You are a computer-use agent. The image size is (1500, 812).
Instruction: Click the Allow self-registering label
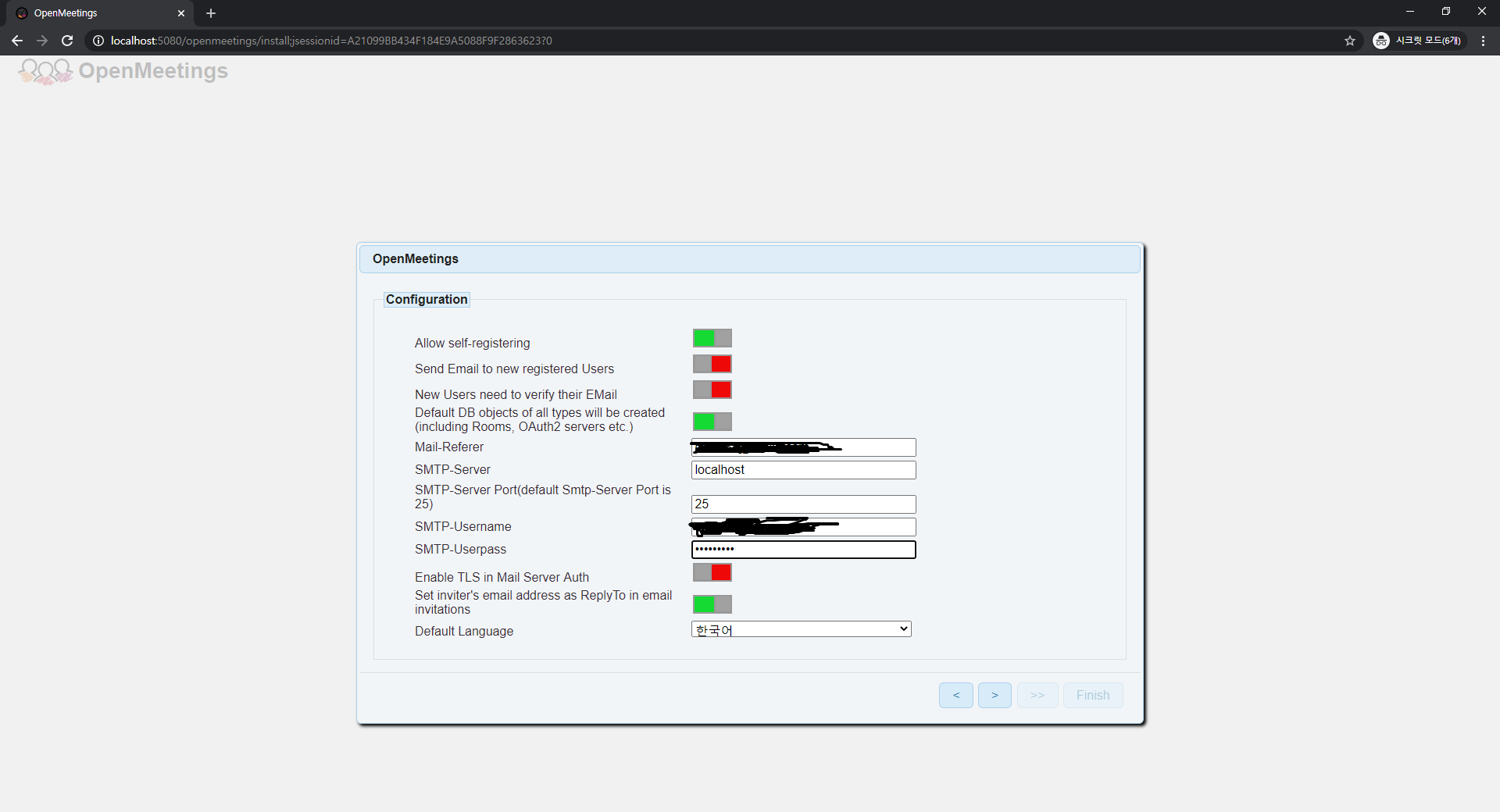[473, 343]
